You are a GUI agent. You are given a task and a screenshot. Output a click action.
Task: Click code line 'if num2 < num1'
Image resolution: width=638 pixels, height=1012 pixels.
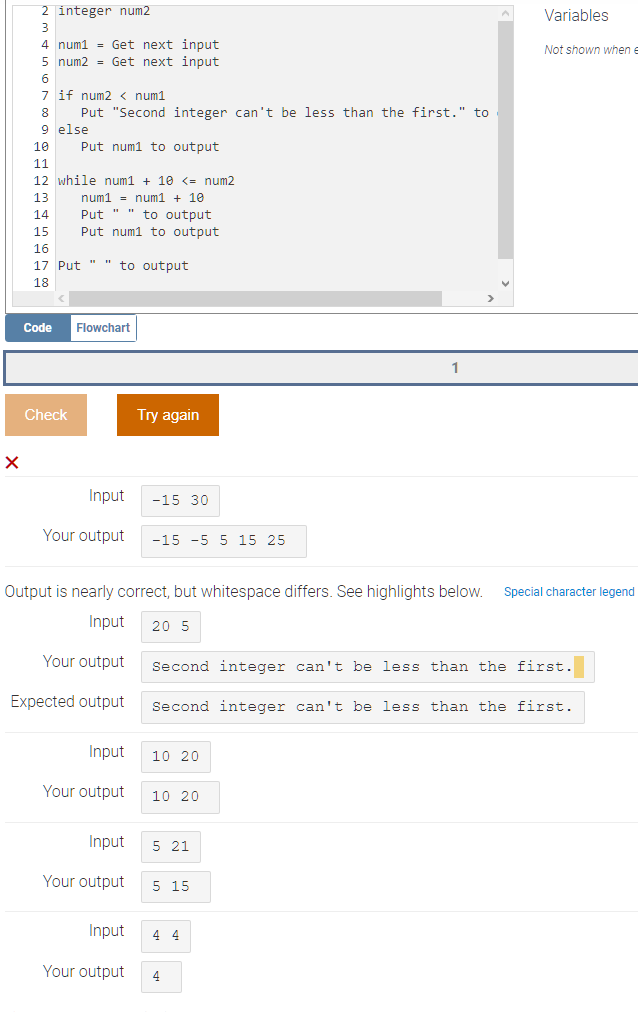pyautogui.click(x=112, y=96)
